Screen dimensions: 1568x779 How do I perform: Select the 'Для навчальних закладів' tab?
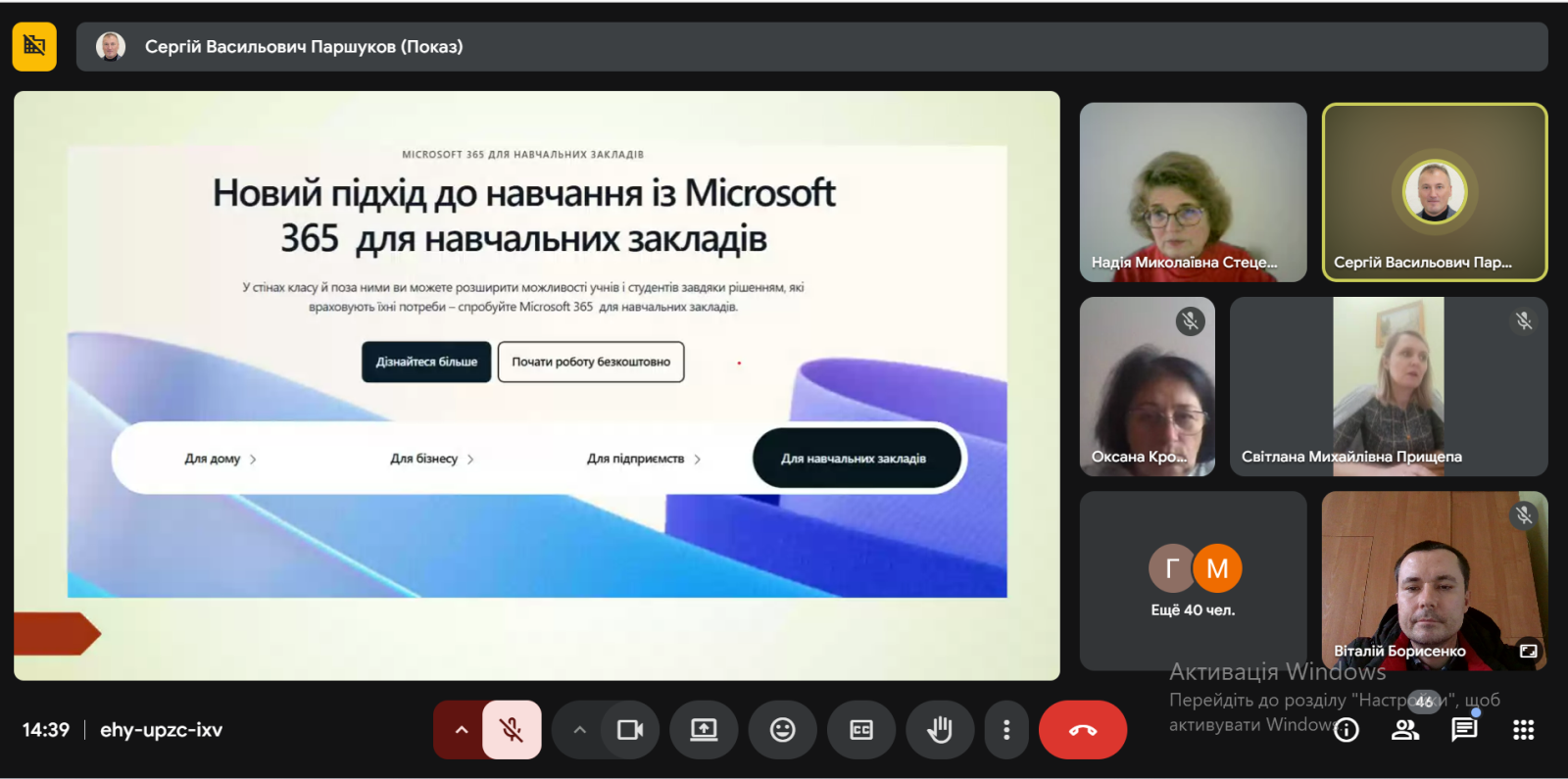[x=854, y=459]
